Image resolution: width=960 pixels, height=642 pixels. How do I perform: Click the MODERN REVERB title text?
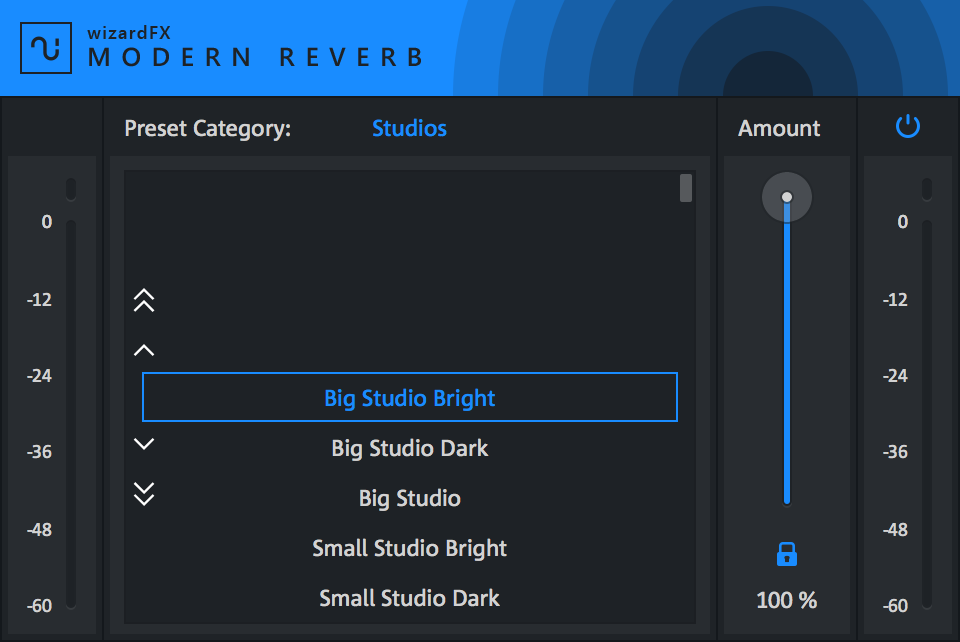(x=256, y=57)
